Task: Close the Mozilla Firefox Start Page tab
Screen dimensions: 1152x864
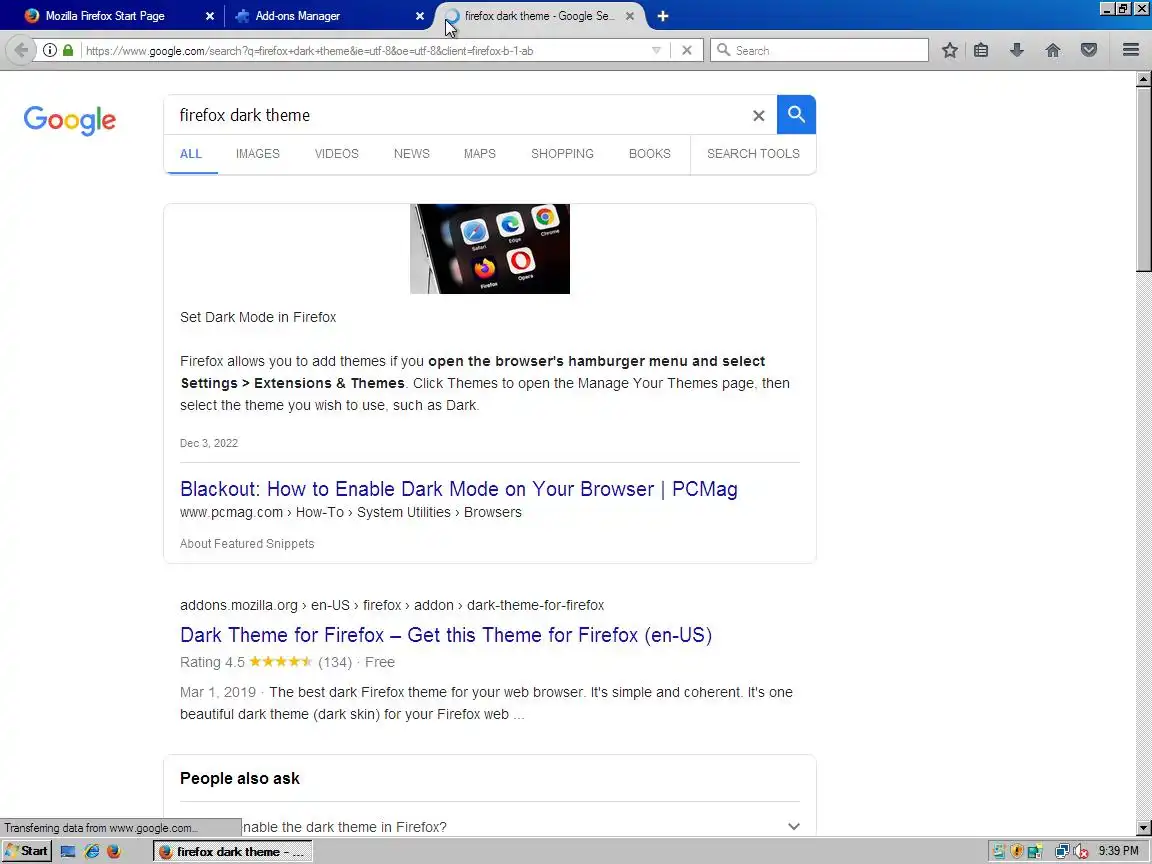Action: pos(209,15)
